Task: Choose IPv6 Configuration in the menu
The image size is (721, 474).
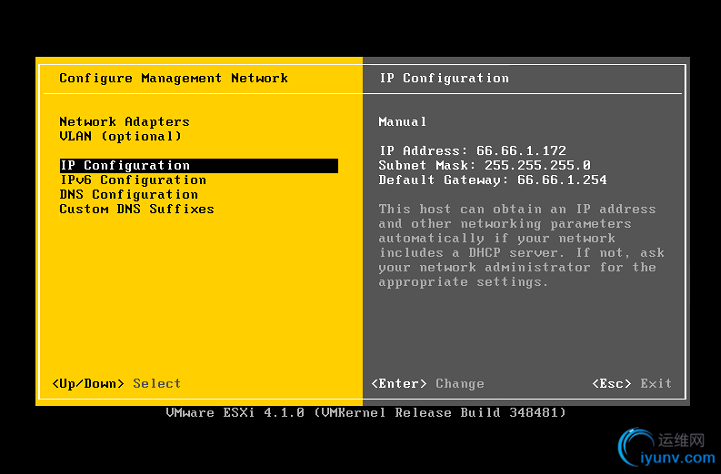Action: click(x=133, y=180)
